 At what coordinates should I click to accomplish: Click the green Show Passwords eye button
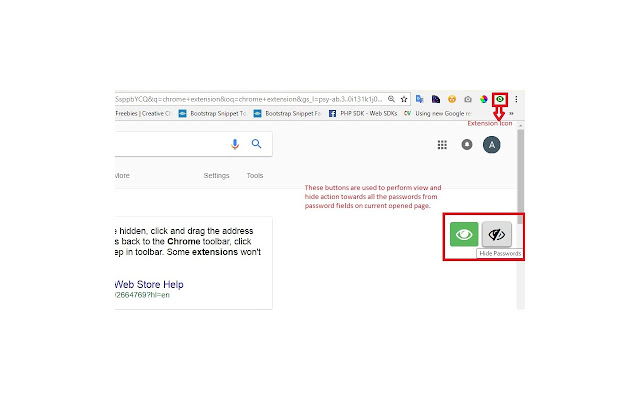pyautogui.click(x=464, y=234)
